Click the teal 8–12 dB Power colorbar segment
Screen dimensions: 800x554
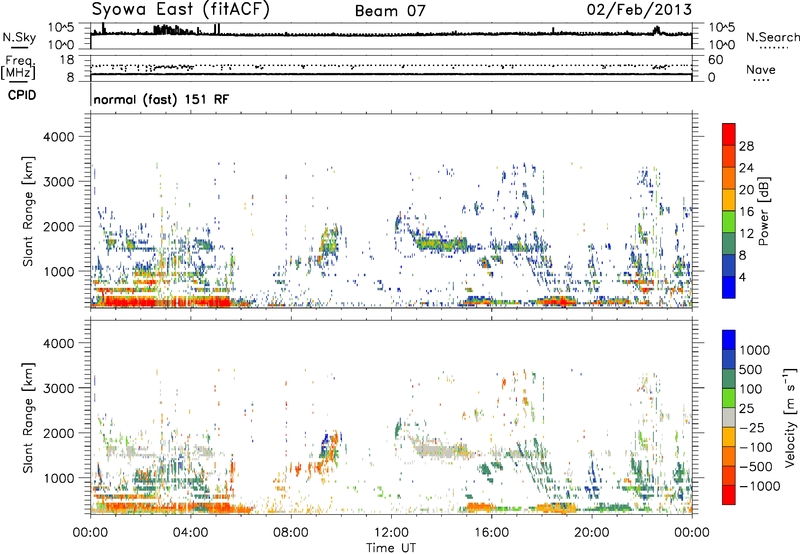tap(729, 244)
